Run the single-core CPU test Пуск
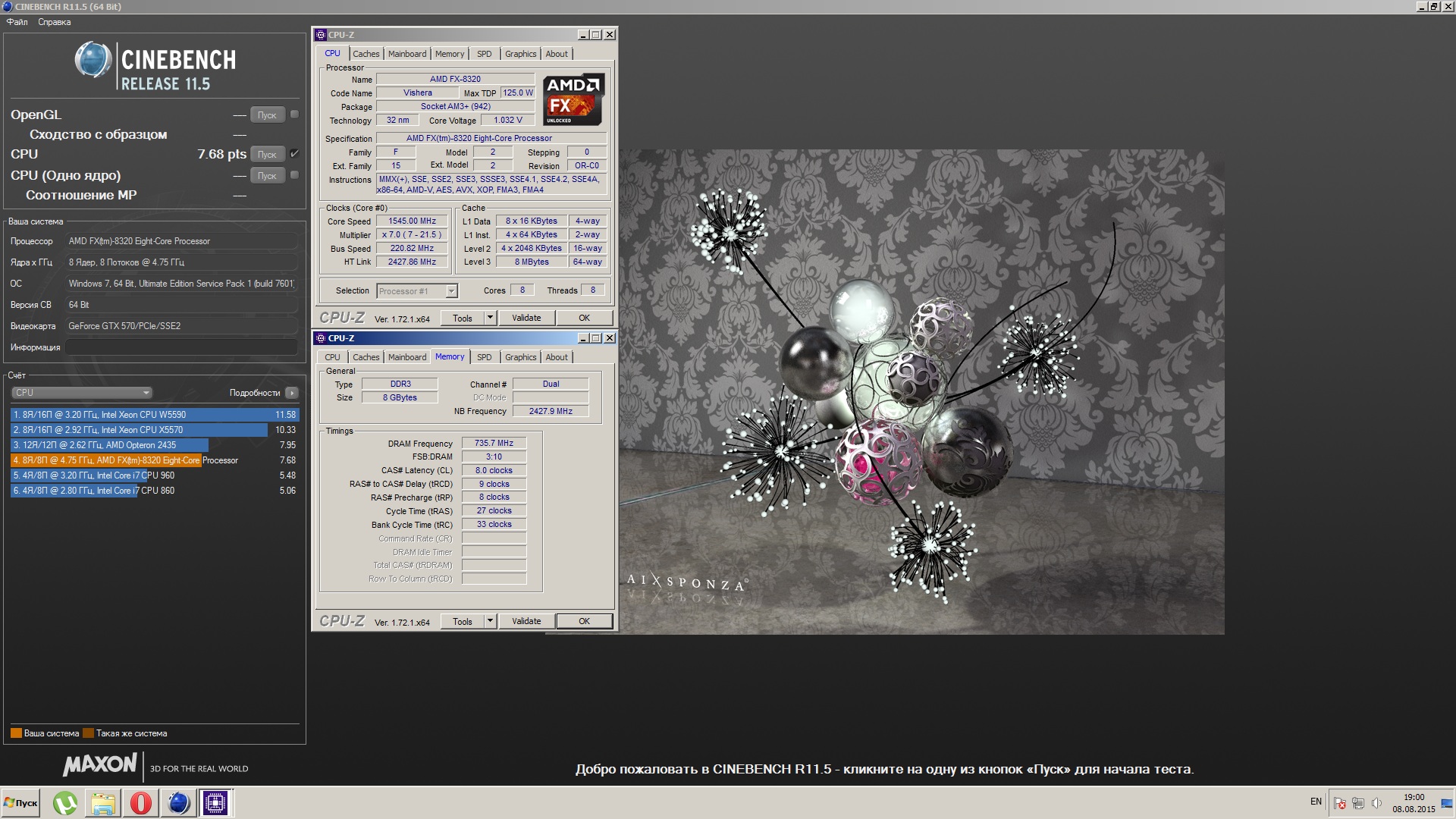1456x819 pixels. coord(267,176)
